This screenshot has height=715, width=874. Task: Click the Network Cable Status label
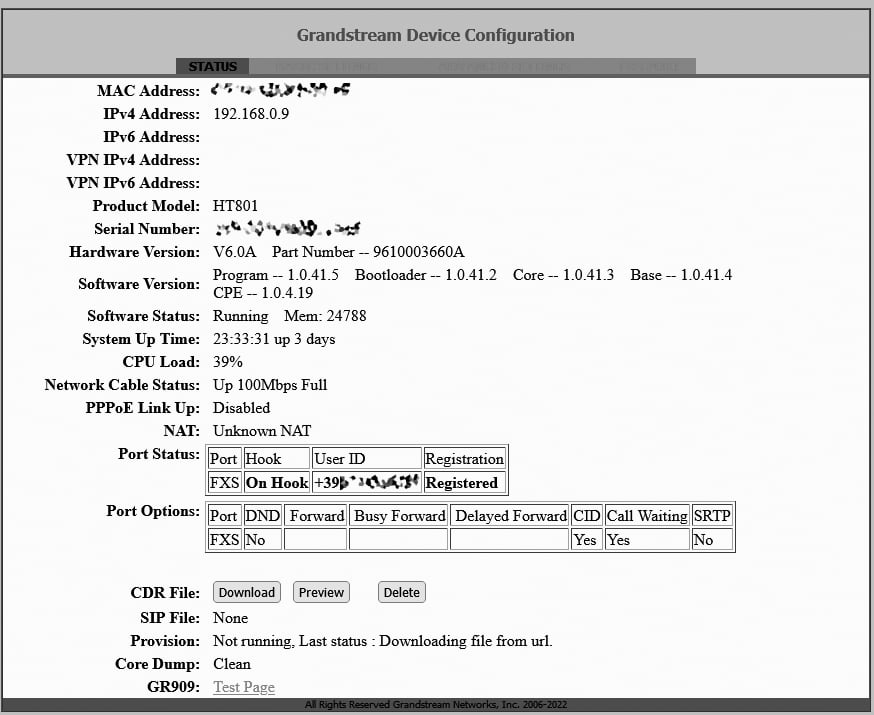122,385
